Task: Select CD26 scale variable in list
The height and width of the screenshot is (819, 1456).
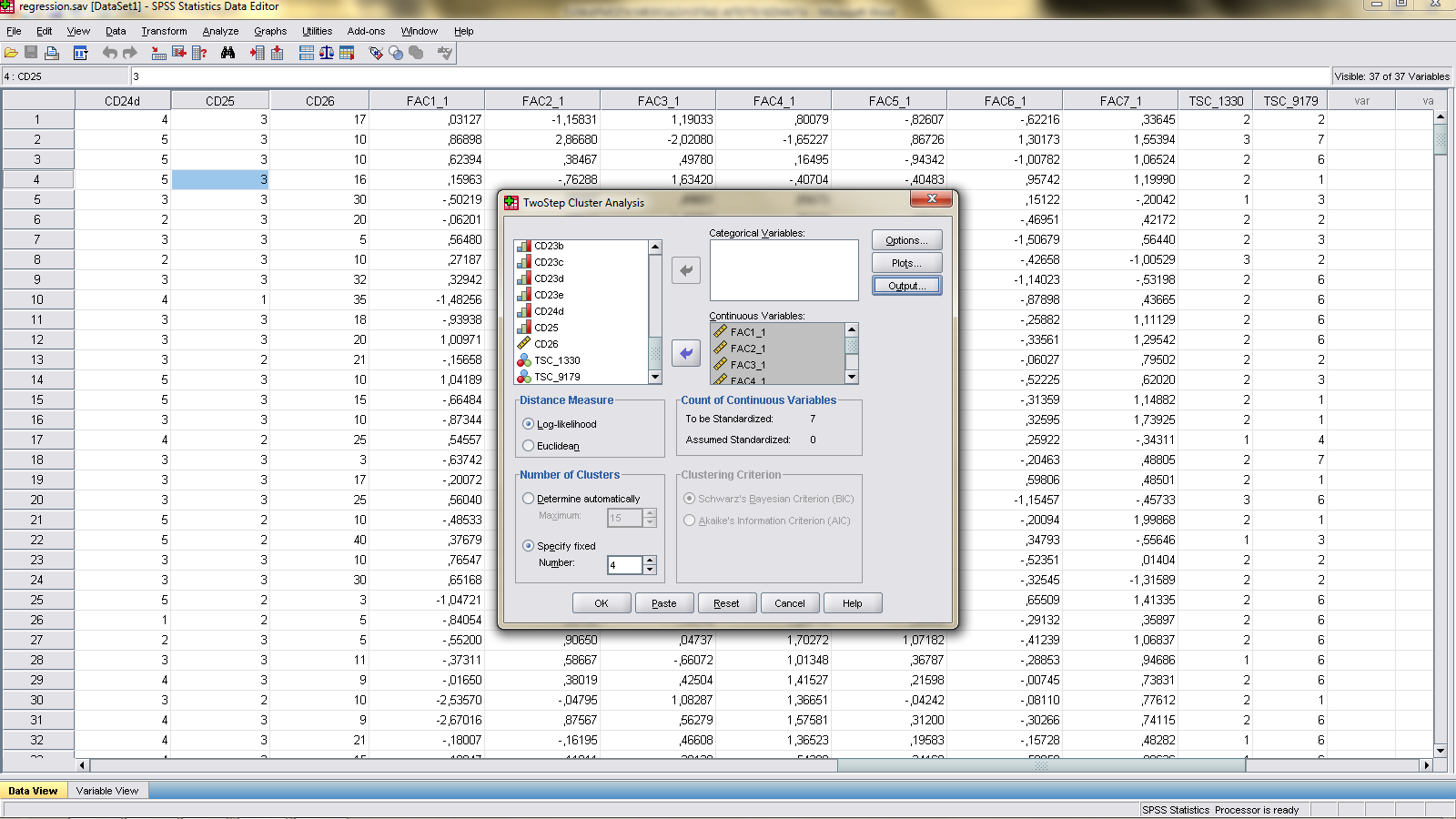Action: pyautogui.click(x=546, y=344)
